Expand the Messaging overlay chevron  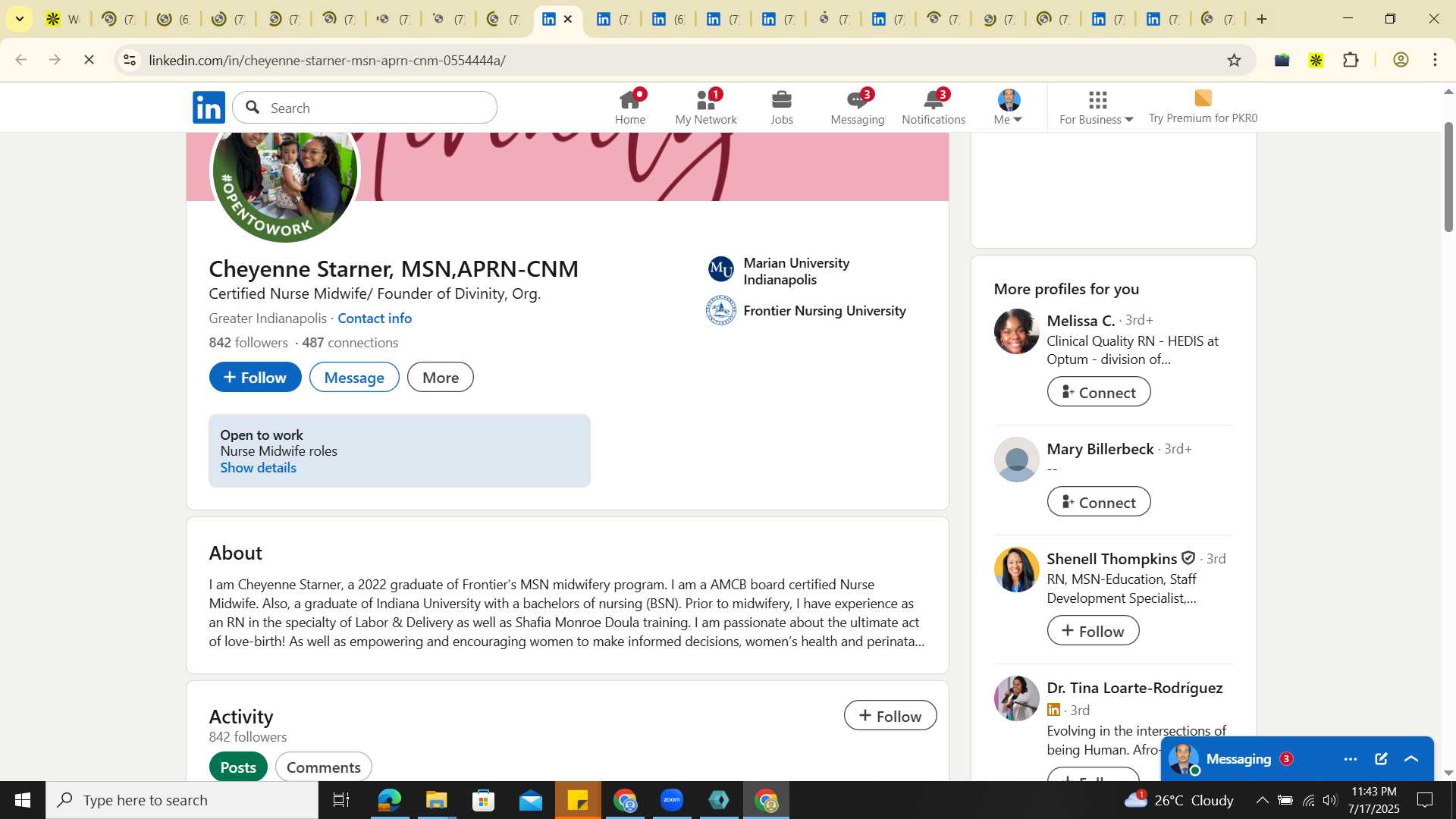[x=1411, y=759]
